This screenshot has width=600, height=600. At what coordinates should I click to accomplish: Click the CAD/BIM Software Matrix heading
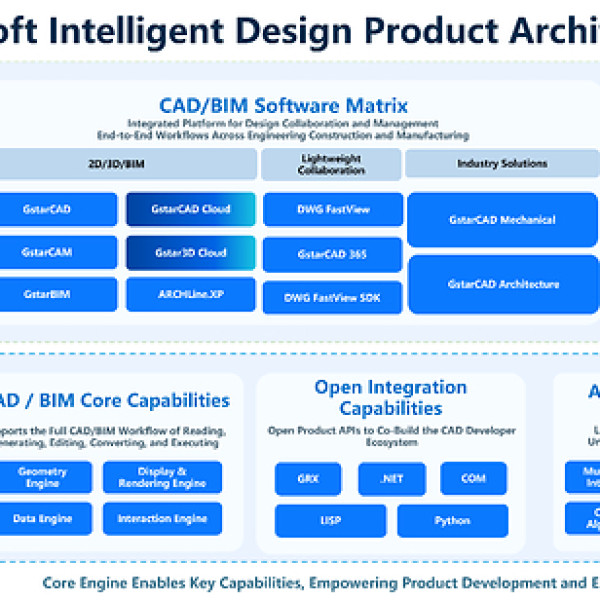284,106
